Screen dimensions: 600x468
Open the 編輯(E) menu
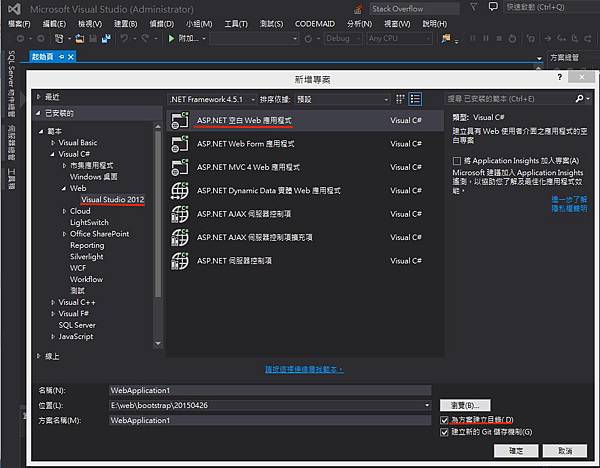pyautogui.click(x=54, y=24)
